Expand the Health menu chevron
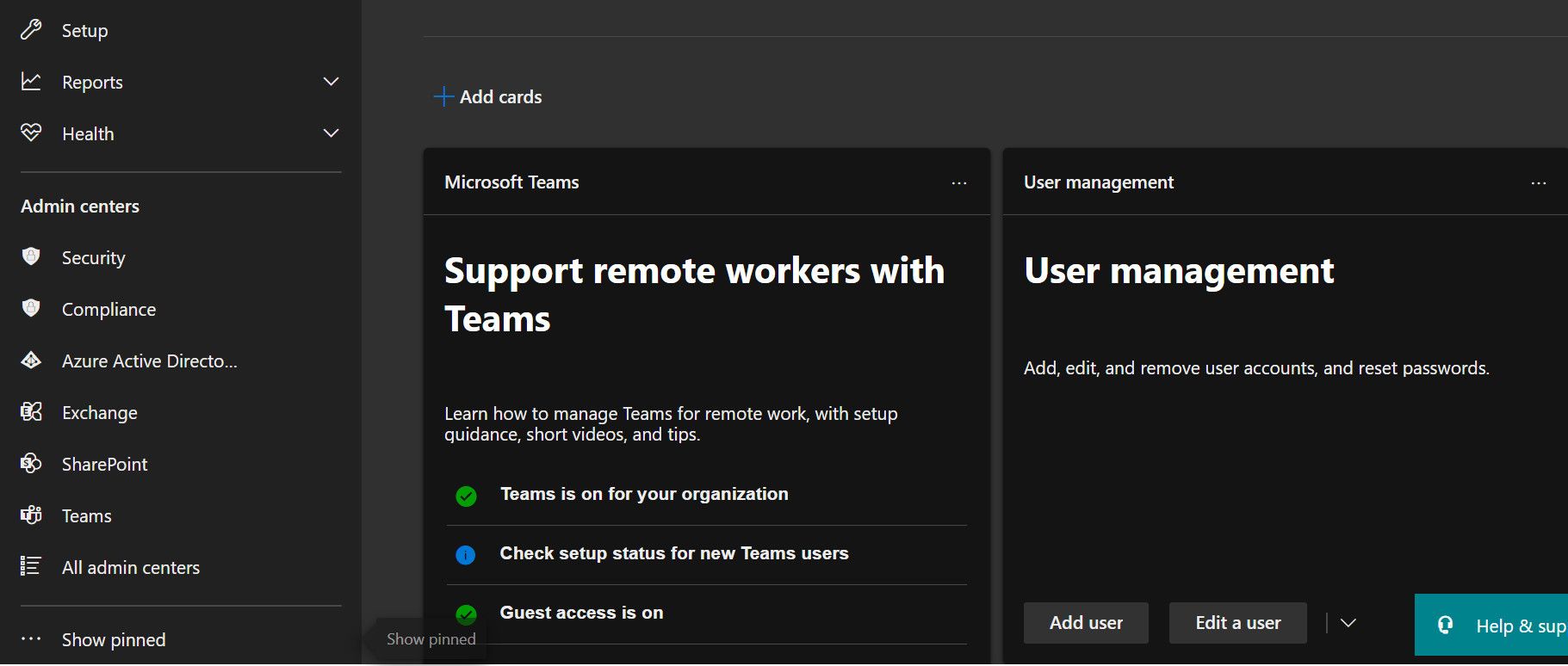The width and height of the screenshot is (1568, 666). (x=331, y=133)
